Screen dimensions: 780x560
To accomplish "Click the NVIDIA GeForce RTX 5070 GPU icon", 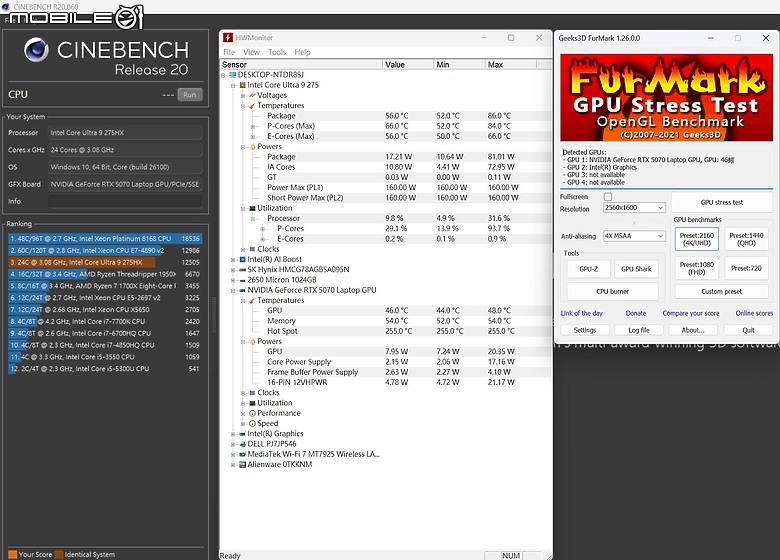I will click(243, 290).
